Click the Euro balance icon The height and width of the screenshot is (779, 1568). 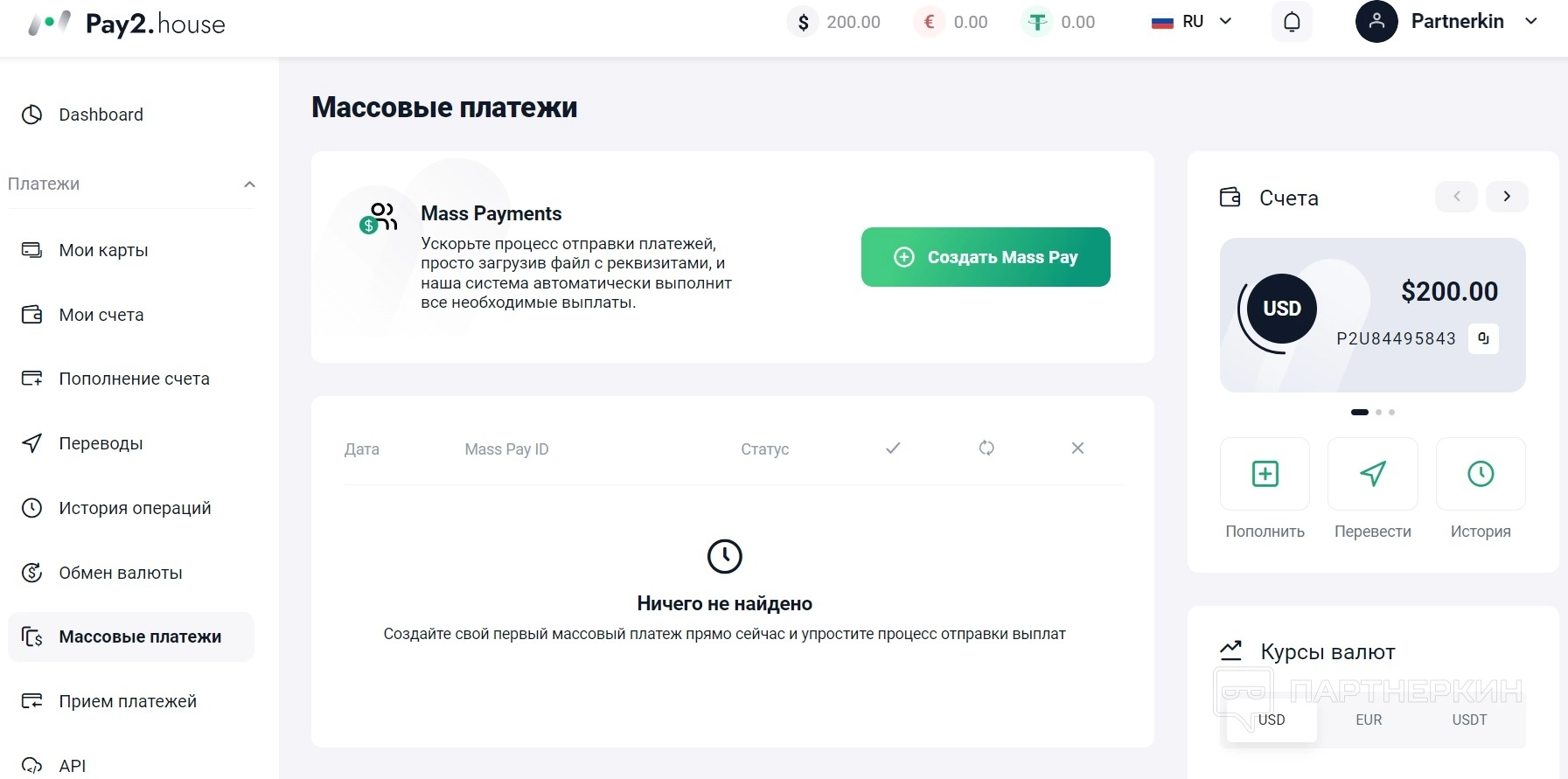pos(930,22)
